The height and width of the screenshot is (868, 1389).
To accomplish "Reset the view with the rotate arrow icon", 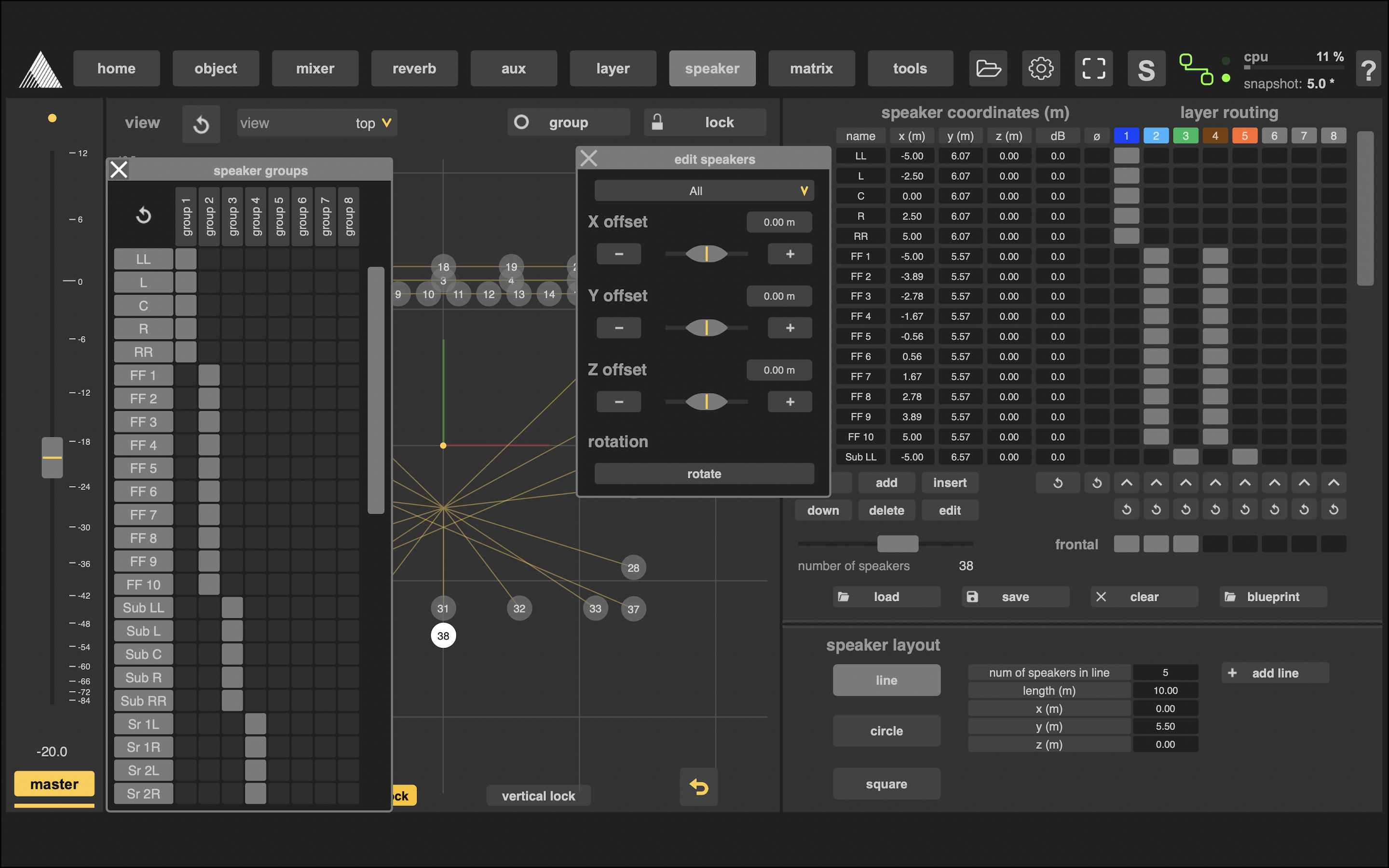I will coord(201,124).
